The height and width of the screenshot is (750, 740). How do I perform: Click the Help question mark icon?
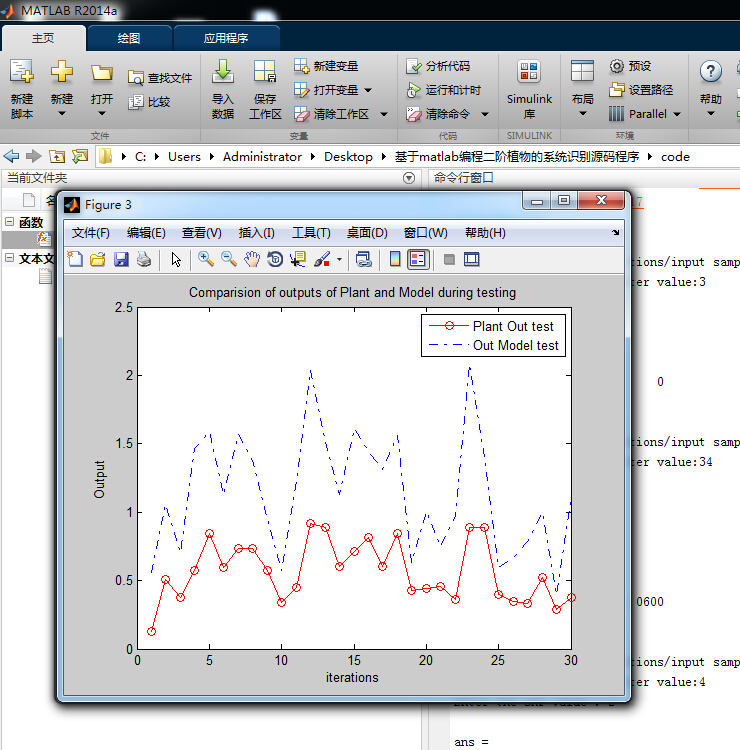point(711,72)
